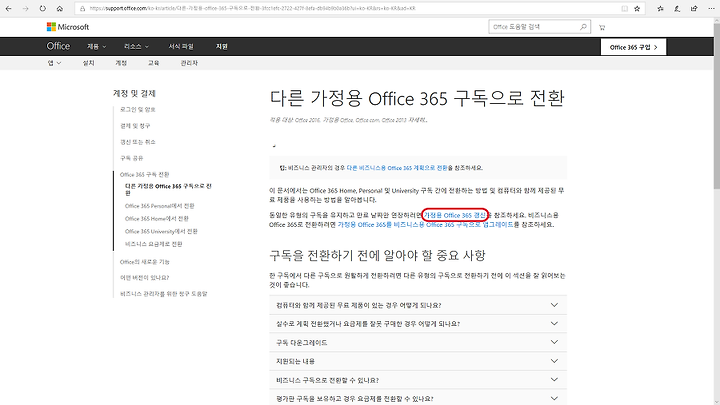Open the 제품 dropdown menu
Image resolution: width=720 pixels, height=405 pixels.
97,47
